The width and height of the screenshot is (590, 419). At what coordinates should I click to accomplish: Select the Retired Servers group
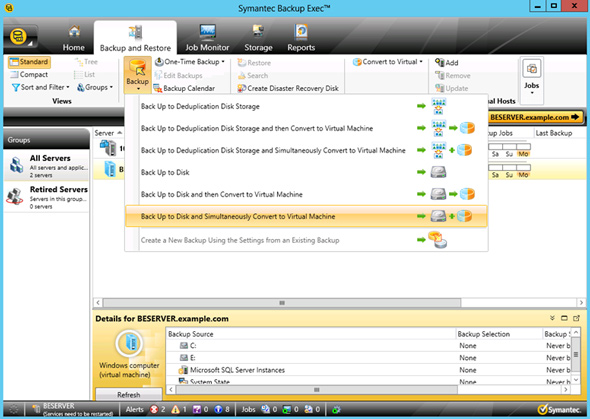tap(47, 197)
